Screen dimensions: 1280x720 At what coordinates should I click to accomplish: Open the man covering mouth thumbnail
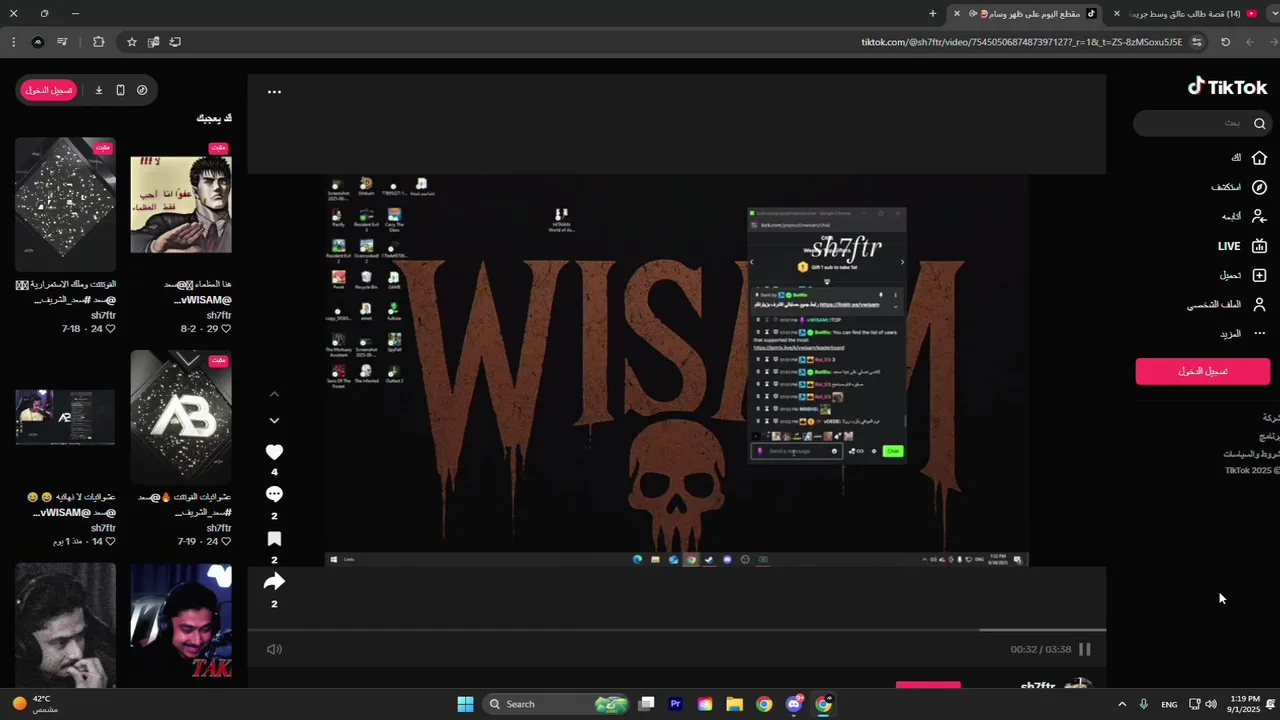point(65,625)
